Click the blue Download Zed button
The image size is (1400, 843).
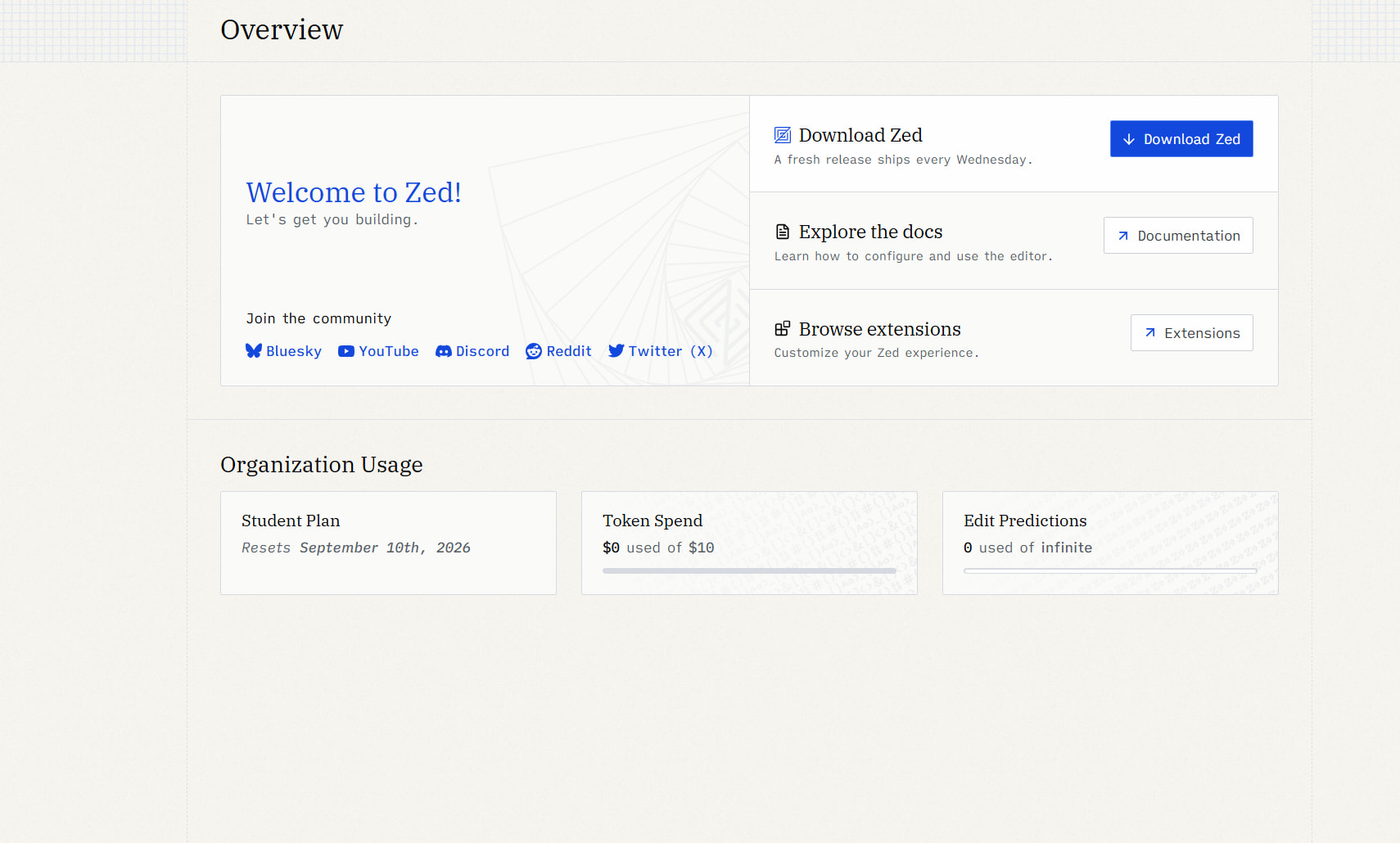click(x=1181, y=139)
